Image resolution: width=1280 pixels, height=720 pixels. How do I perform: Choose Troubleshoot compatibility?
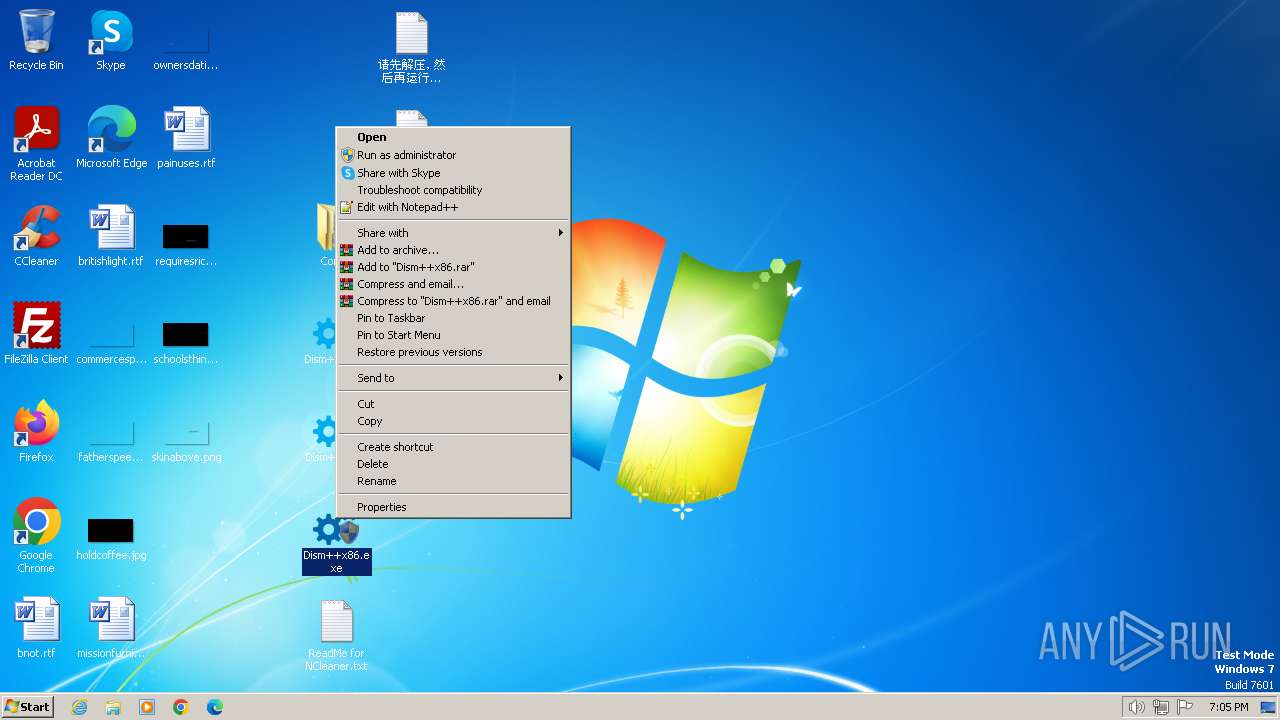[x=453, y=190]
